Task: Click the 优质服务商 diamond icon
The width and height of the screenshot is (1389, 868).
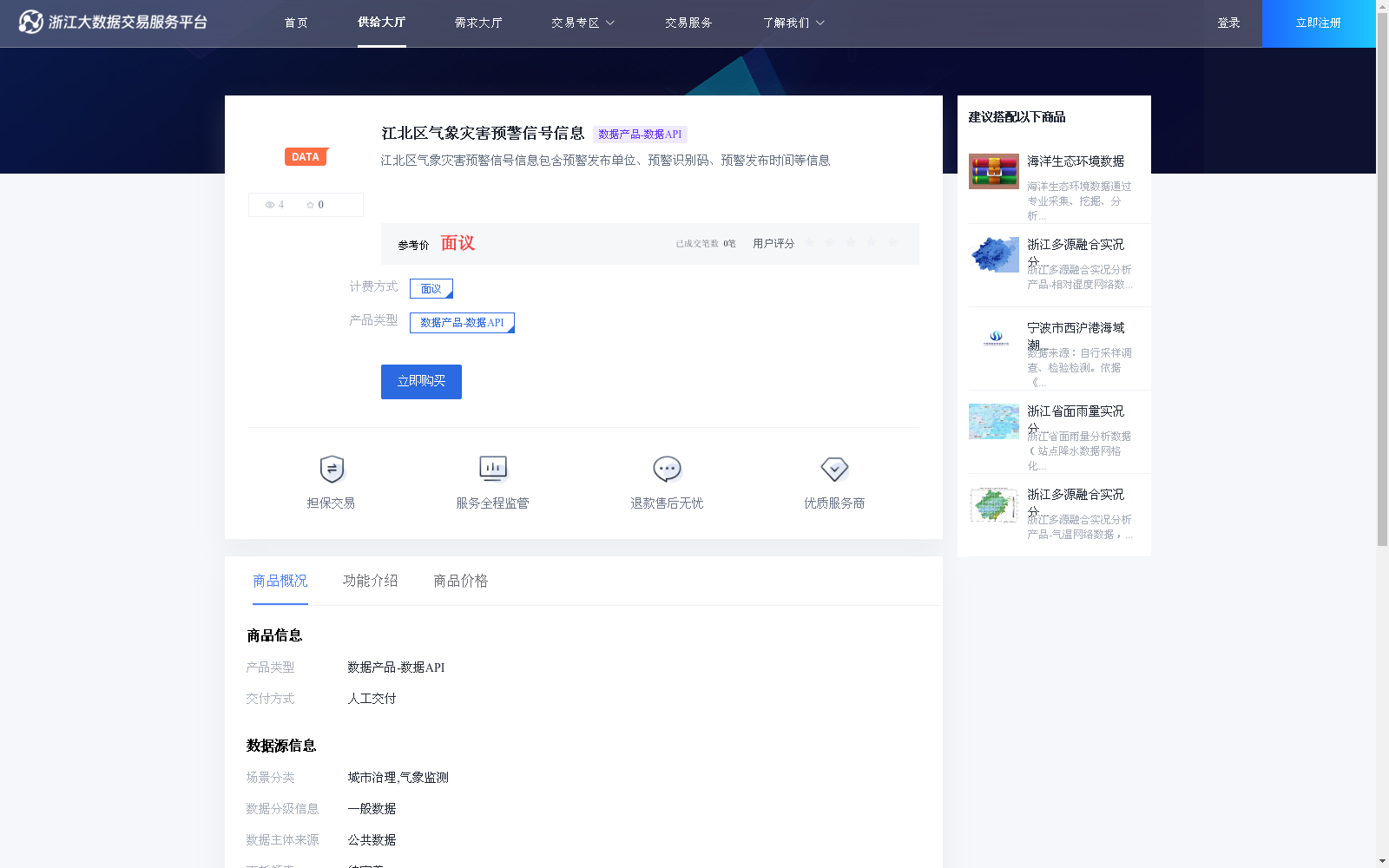Action: click(x=834, y=470)
